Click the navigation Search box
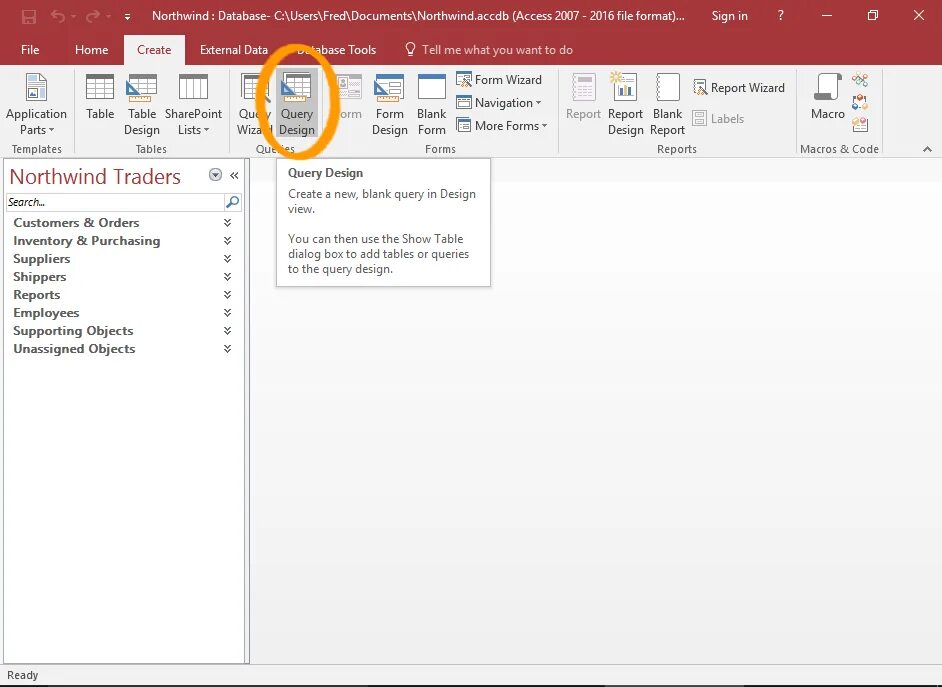 (115, 202)
